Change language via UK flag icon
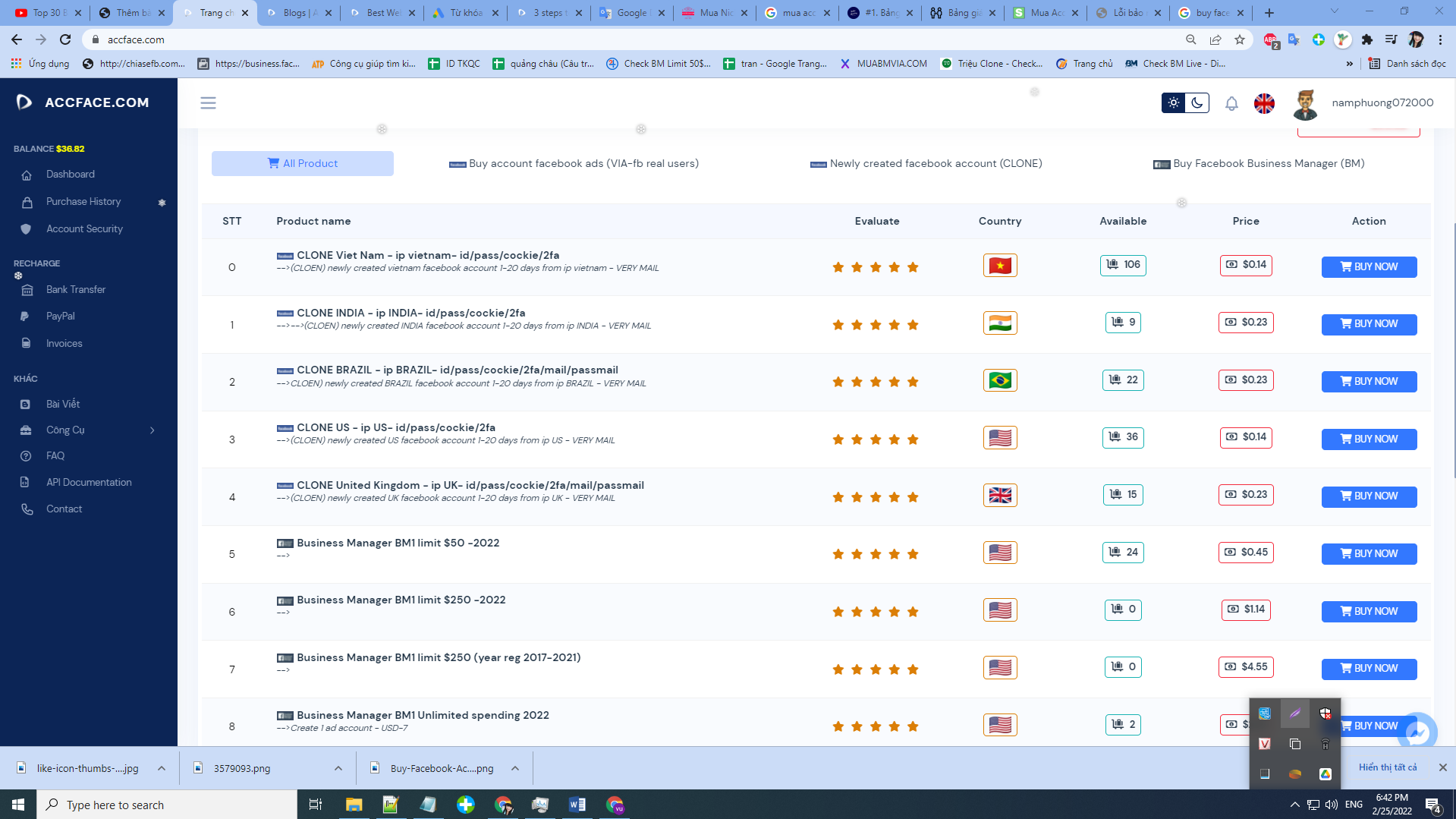1456x819 pixels. (x=1264, y=103)
